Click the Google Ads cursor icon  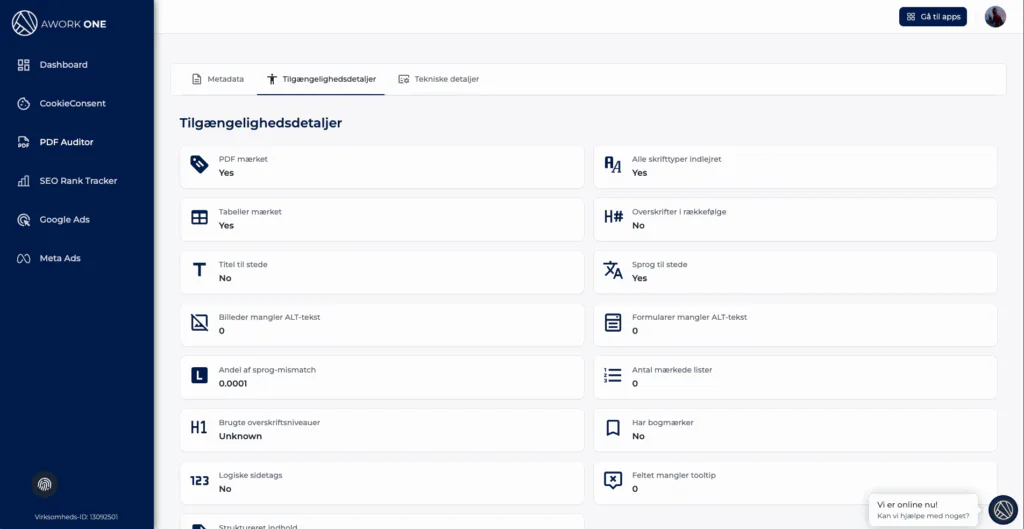coord(24,219)
